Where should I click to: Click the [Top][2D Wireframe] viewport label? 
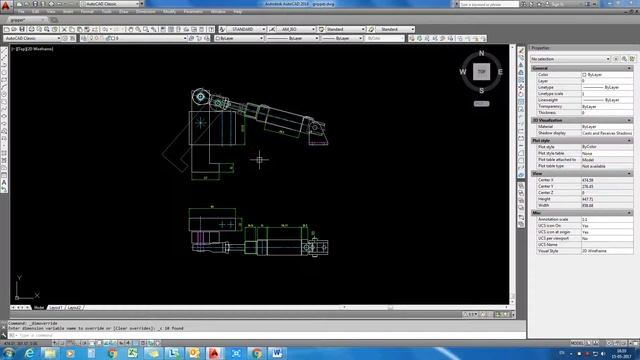point(33,49)
